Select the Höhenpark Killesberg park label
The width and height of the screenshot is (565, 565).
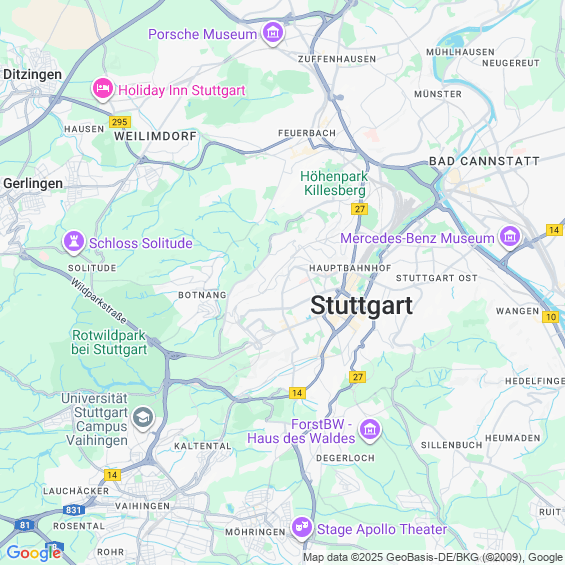coord(334,183)
